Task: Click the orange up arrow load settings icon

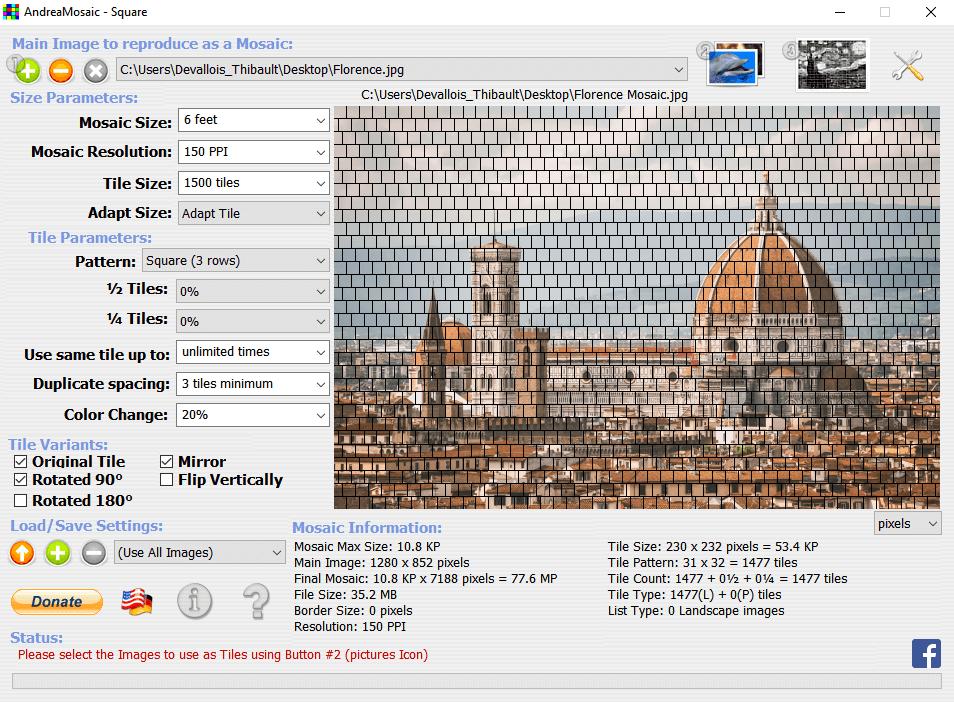Action: pos(22,553)
